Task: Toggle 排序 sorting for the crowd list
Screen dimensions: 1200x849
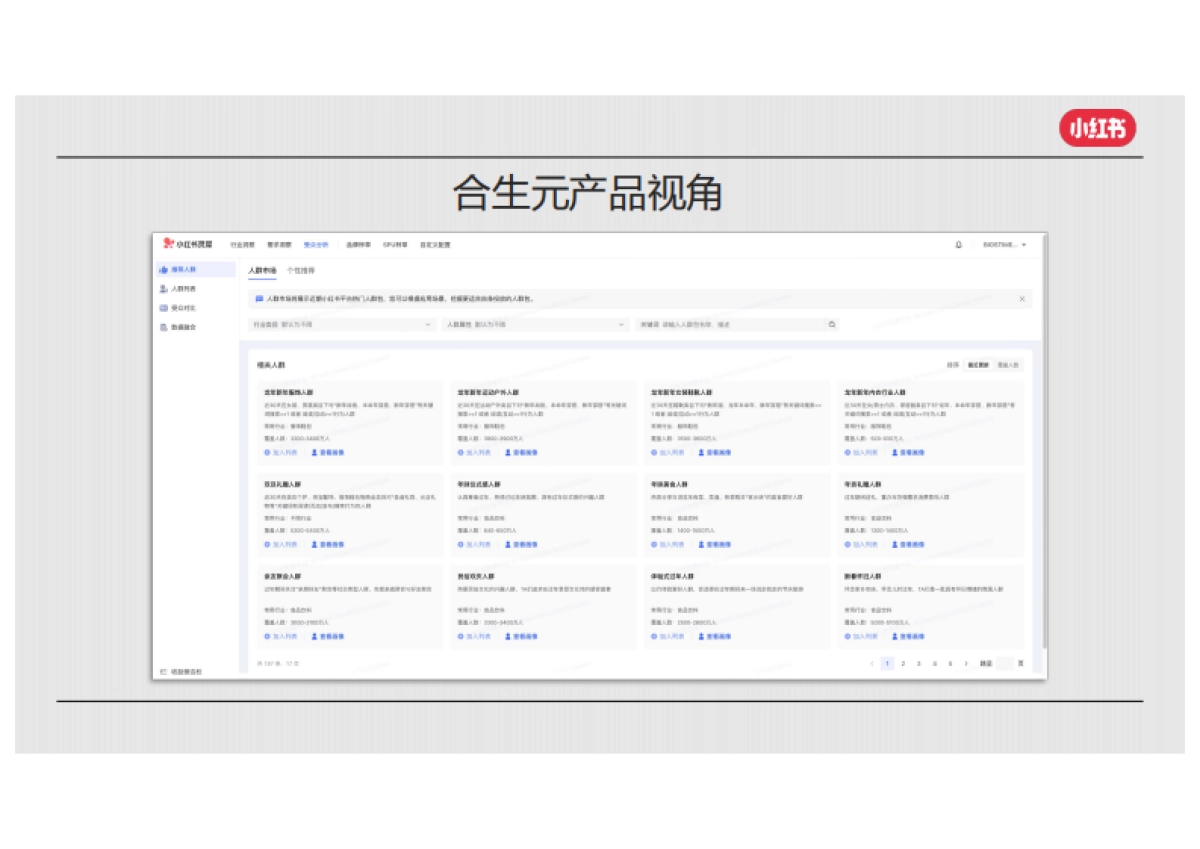Action: pyautogui.click(x=952, y=364)
